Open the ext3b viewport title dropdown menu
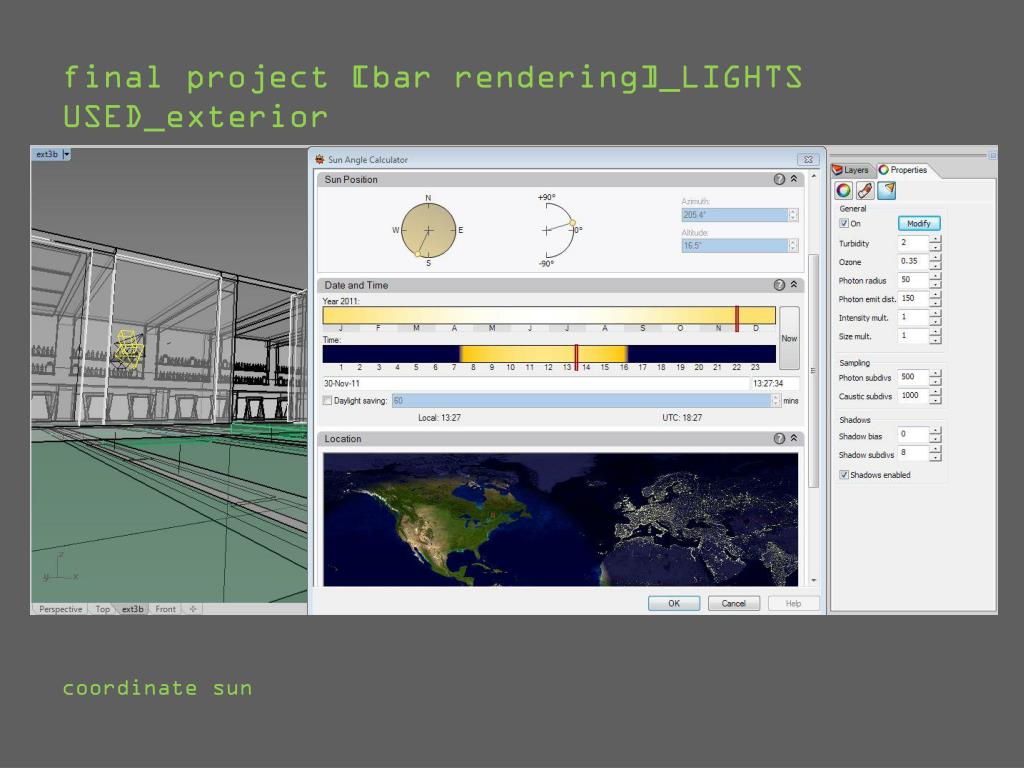The image size is (1024, 768). click(66, 155)
